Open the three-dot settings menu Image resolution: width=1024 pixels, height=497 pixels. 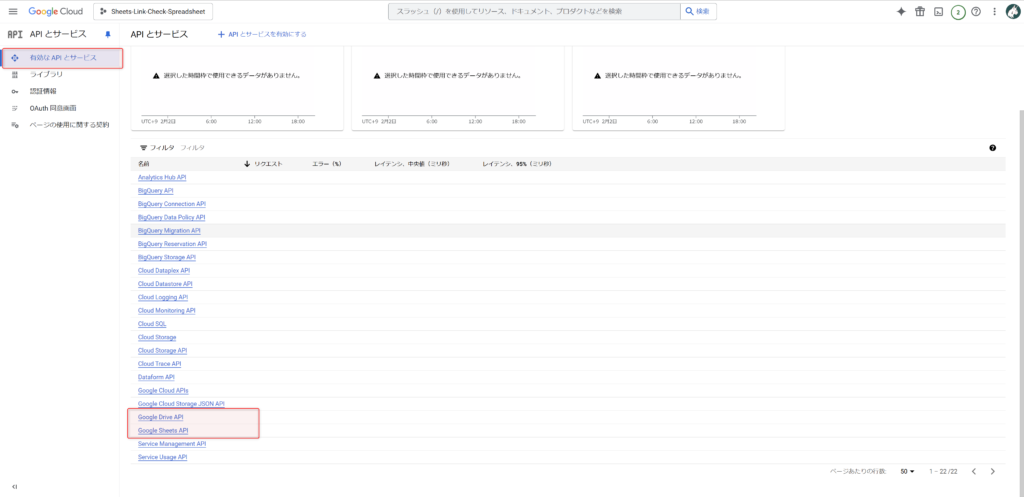(993, 11)
